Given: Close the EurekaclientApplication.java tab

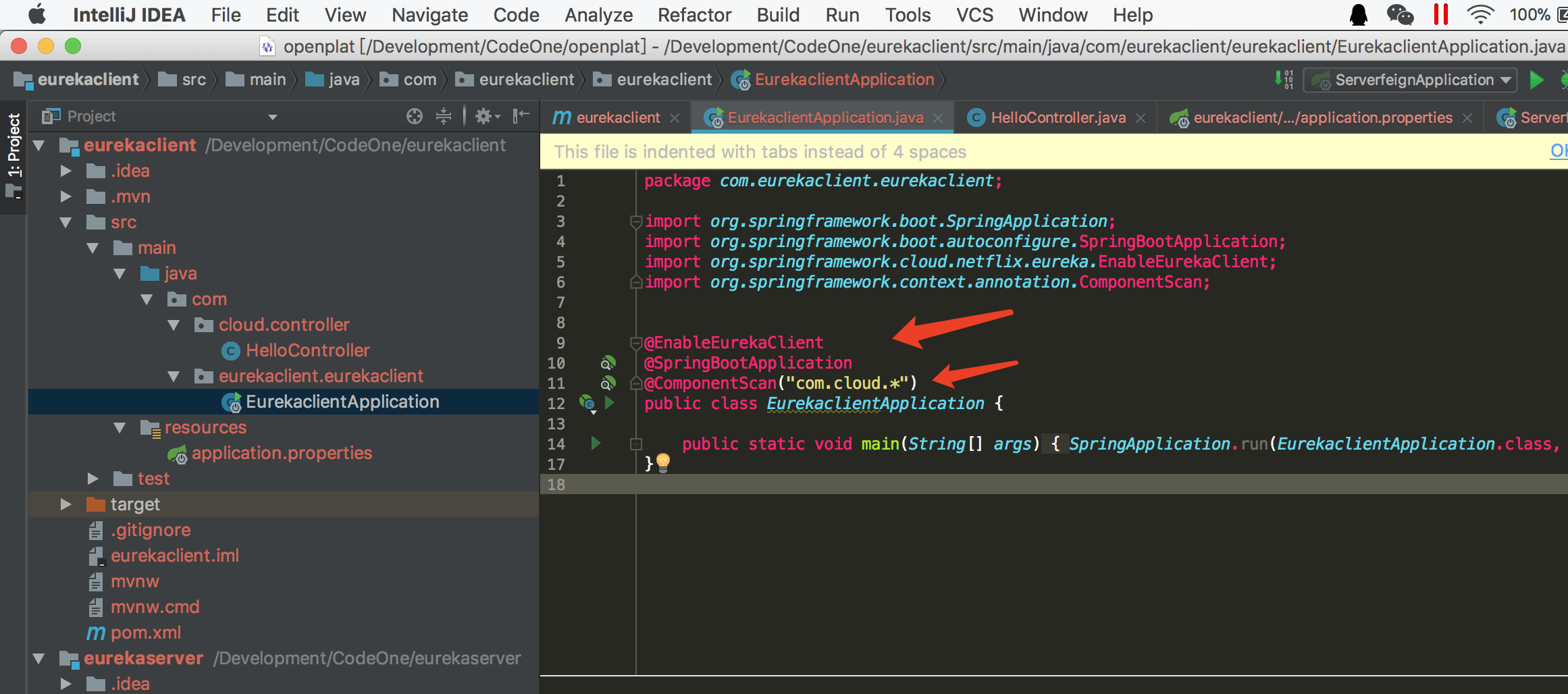Looking at the screenshot, I should click(x=938, y=118).
